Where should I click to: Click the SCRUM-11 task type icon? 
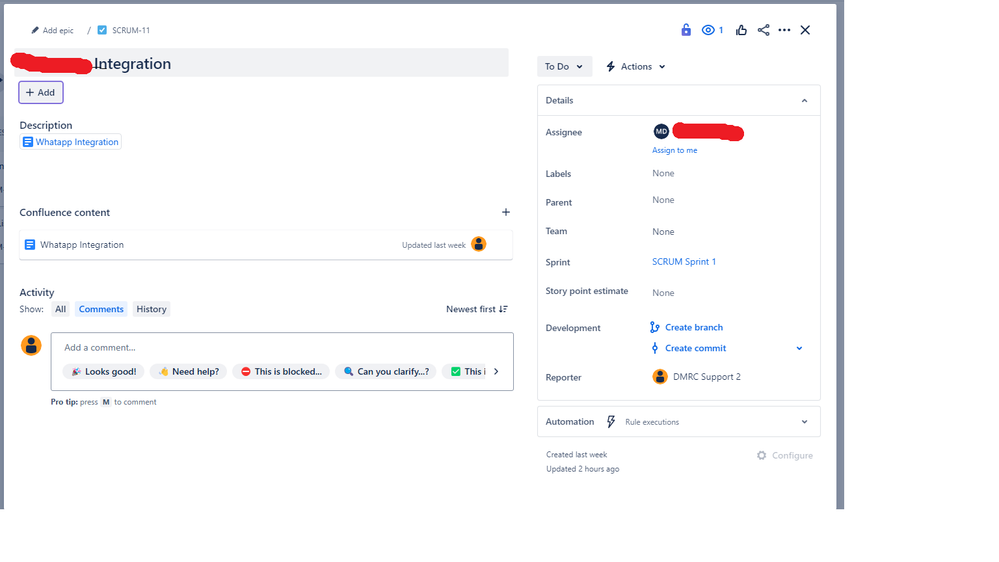pyautogui.click(x=102, y=30)
